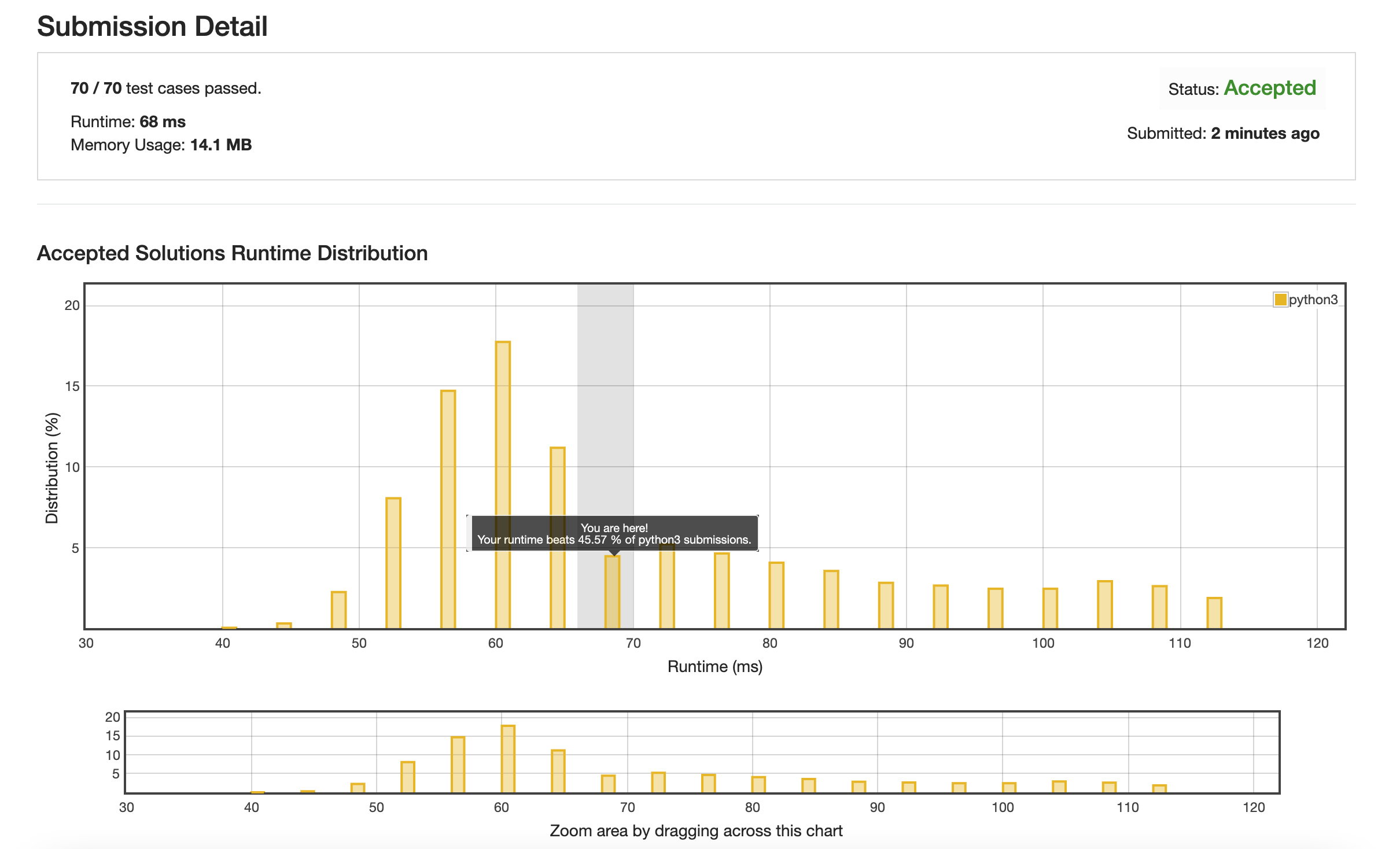Click the tallest bar near 60 ms
Screen dimensions: 1400x849
point(503,428)
